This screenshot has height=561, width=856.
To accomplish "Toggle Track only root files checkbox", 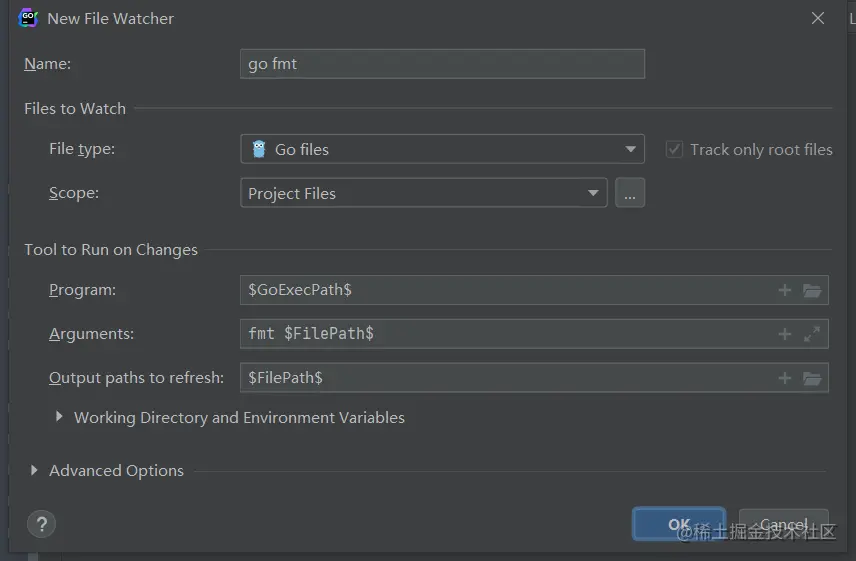I will (674, 149).
